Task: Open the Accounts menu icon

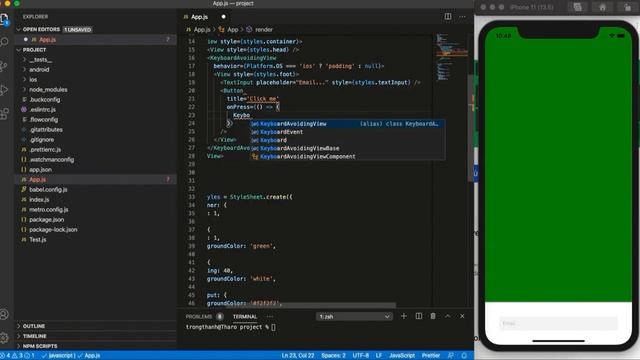Action: pyautogui.click(x=4, y=314)
